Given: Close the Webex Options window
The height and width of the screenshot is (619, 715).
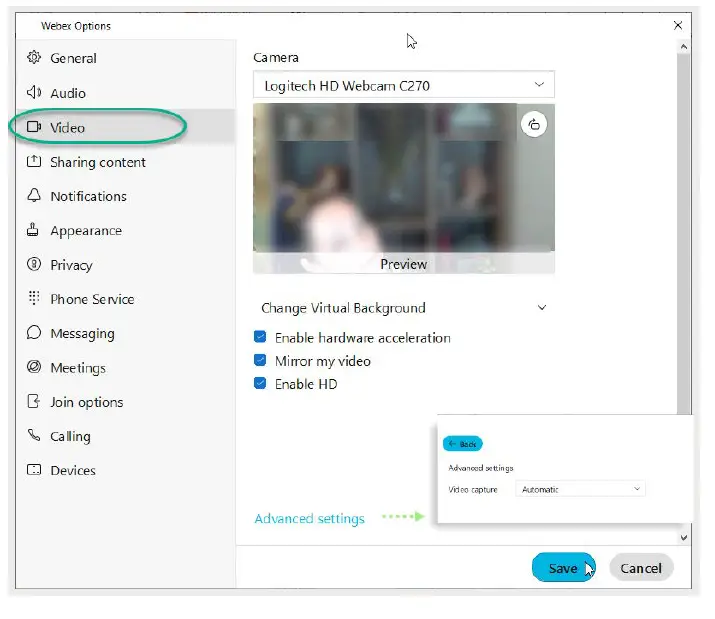Looking at the screenshot, I should click(678, 25).
